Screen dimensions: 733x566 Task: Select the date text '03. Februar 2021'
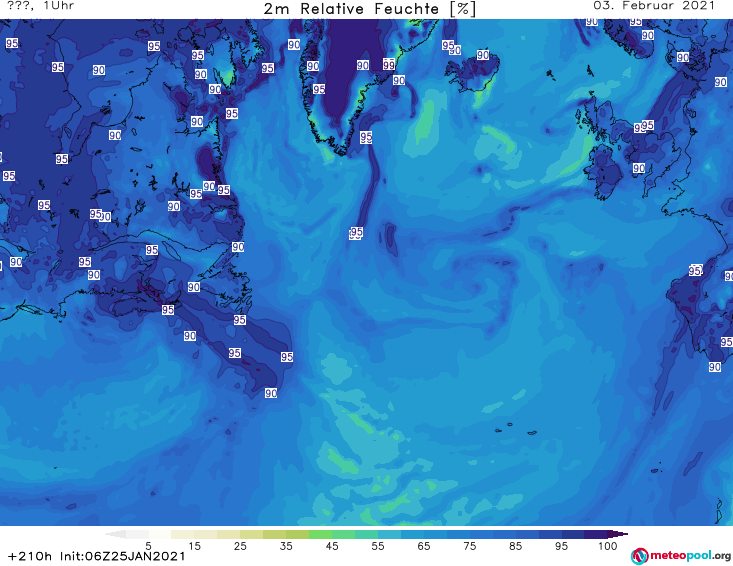coord(654,6)
